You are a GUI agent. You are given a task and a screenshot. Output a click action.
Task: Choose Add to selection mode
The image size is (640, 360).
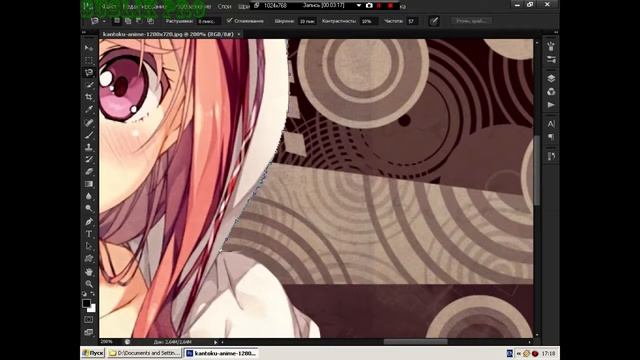coord(128,21)
